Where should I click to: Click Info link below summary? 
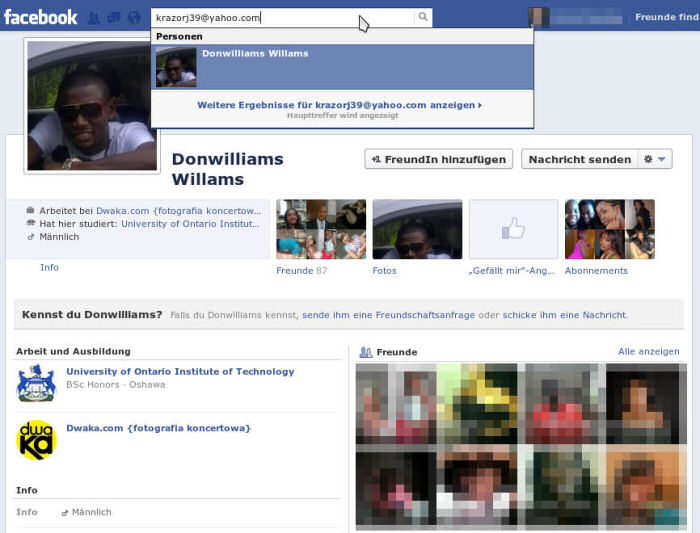[x=49, y=267]
